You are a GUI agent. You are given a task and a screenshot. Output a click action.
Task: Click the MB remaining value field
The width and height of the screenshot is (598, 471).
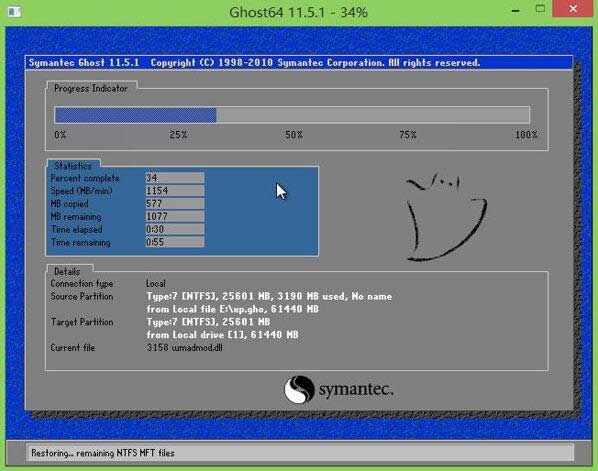pyautogui.click(x=175, y=217)
